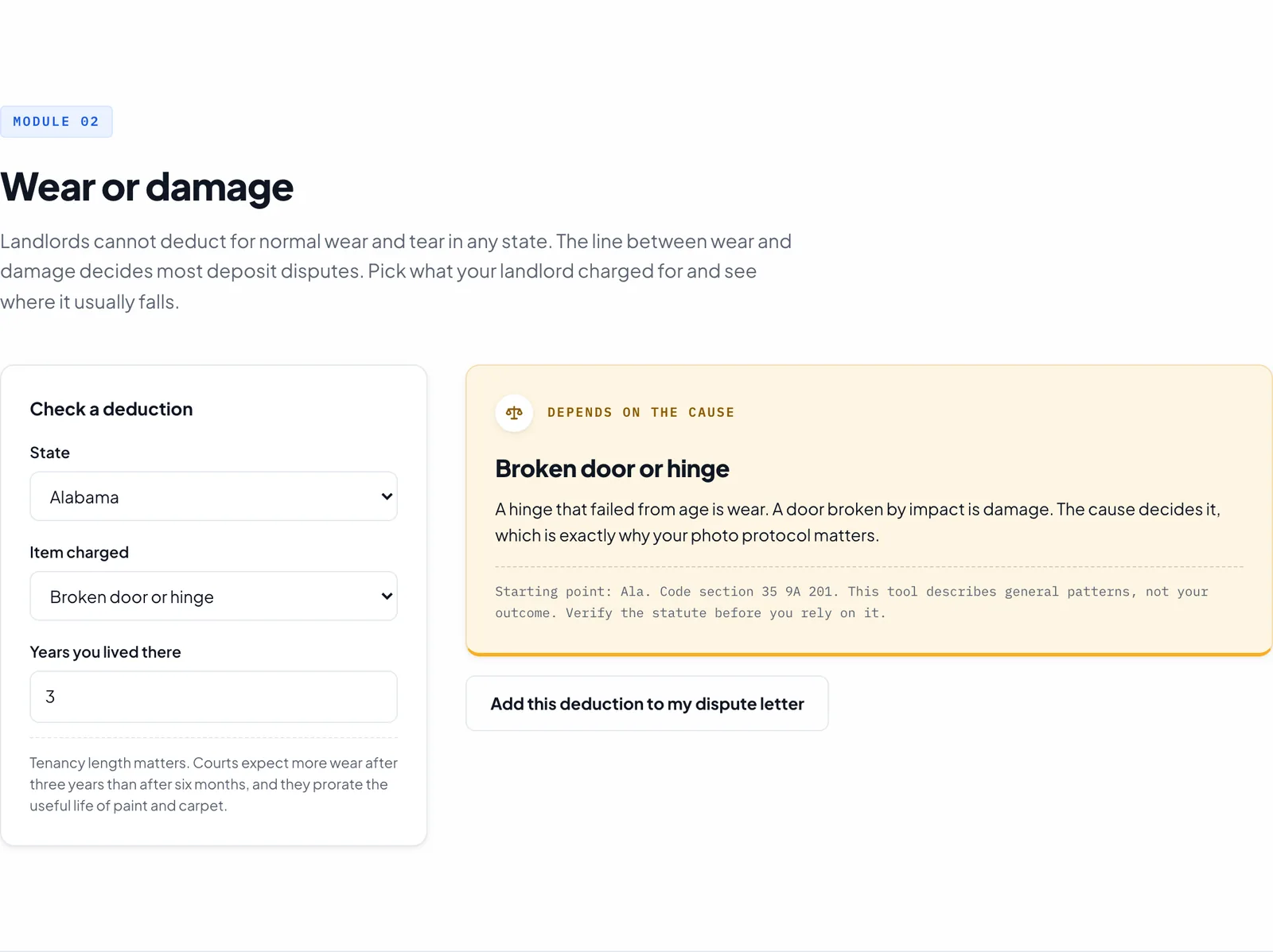
Task: Click the Wear or damage heading
Action: 147,187
